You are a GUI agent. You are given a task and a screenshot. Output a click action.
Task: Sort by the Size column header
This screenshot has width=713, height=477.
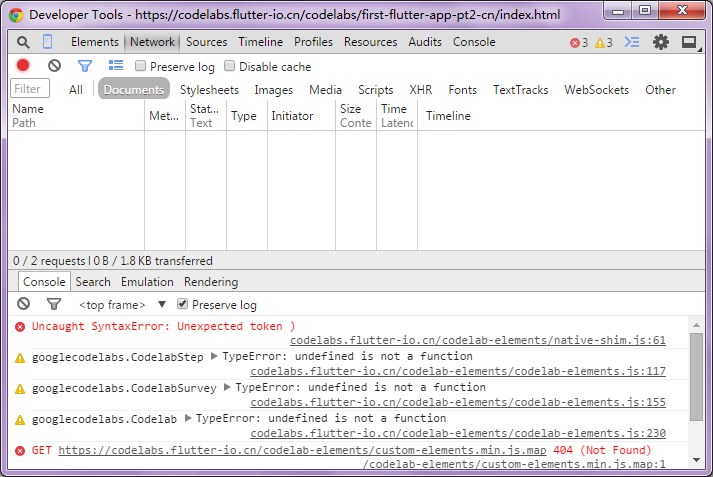pos(356,115)
